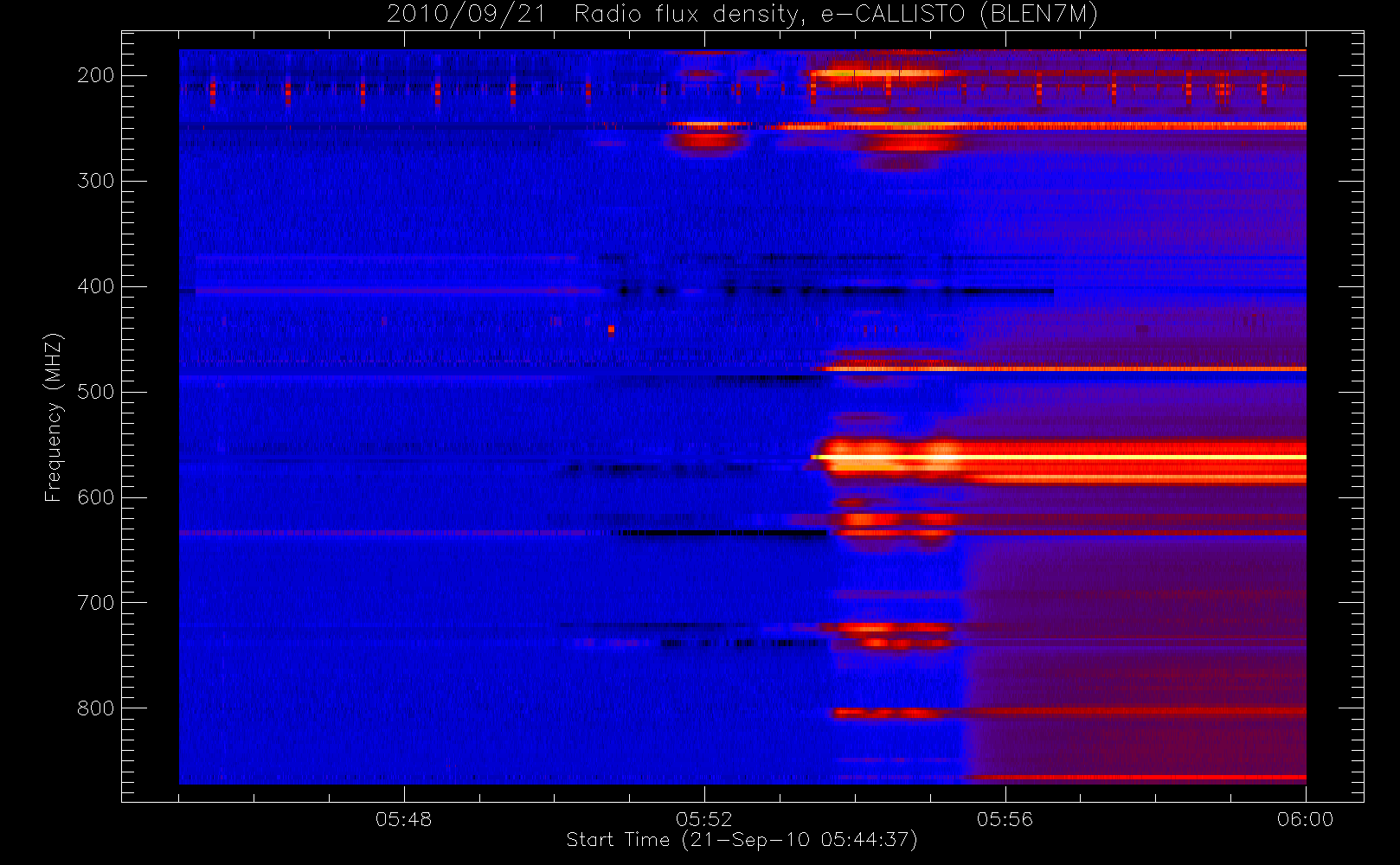Click the 500 frequency tick label
Screen dimensions: 1400x865
(x=96, y=392)
